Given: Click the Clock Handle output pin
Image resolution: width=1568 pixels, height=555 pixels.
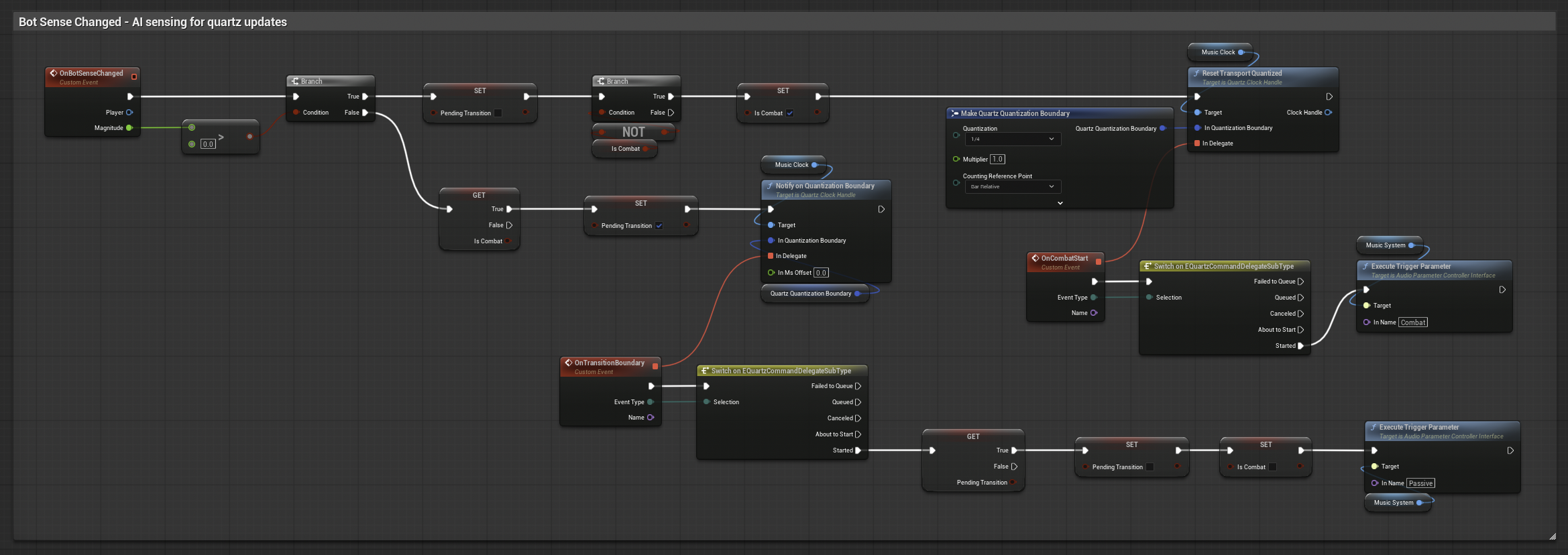Looking at the screenshot, I should pos(1328,113).
